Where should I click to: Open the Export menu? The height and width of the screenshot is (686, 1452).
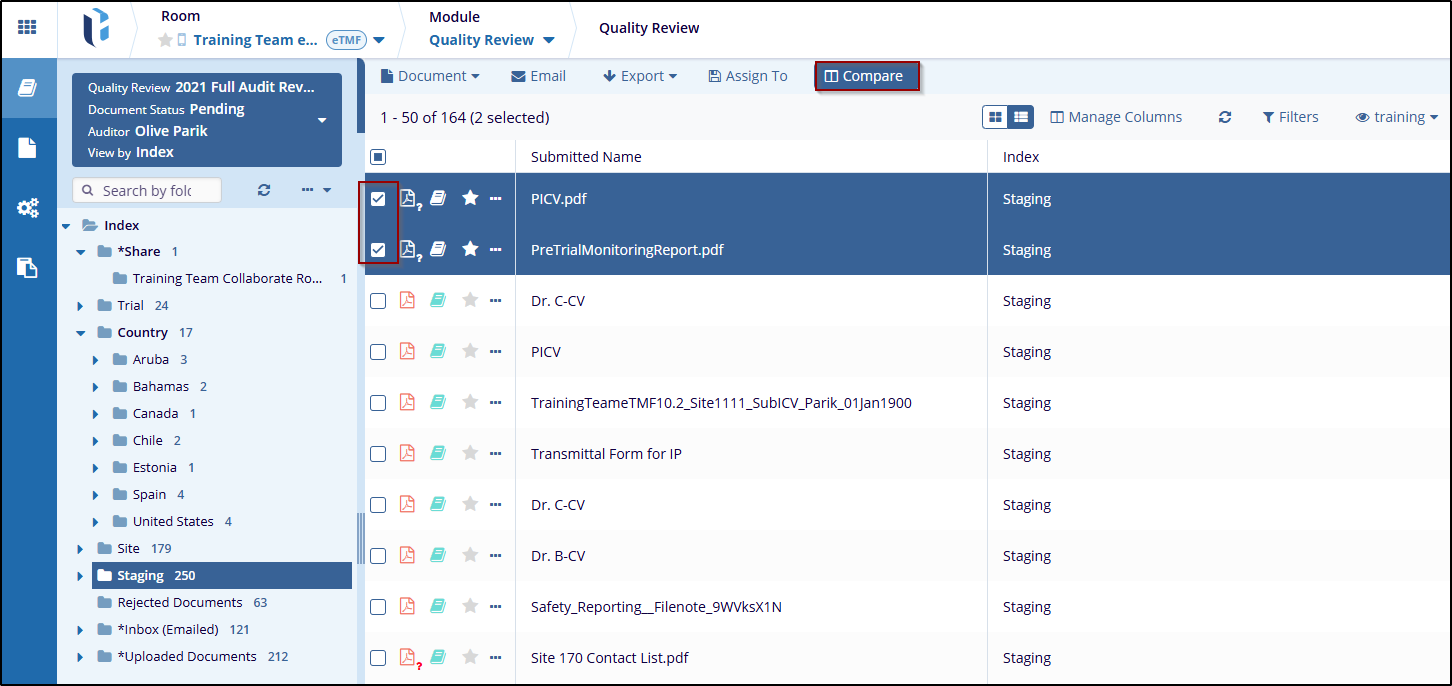coord(640,76)
